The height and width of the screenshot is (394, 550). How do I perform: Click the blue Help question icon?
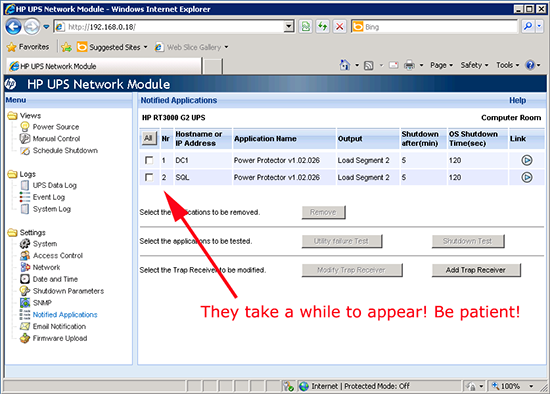pyautogui.click(x=530, y=65)
